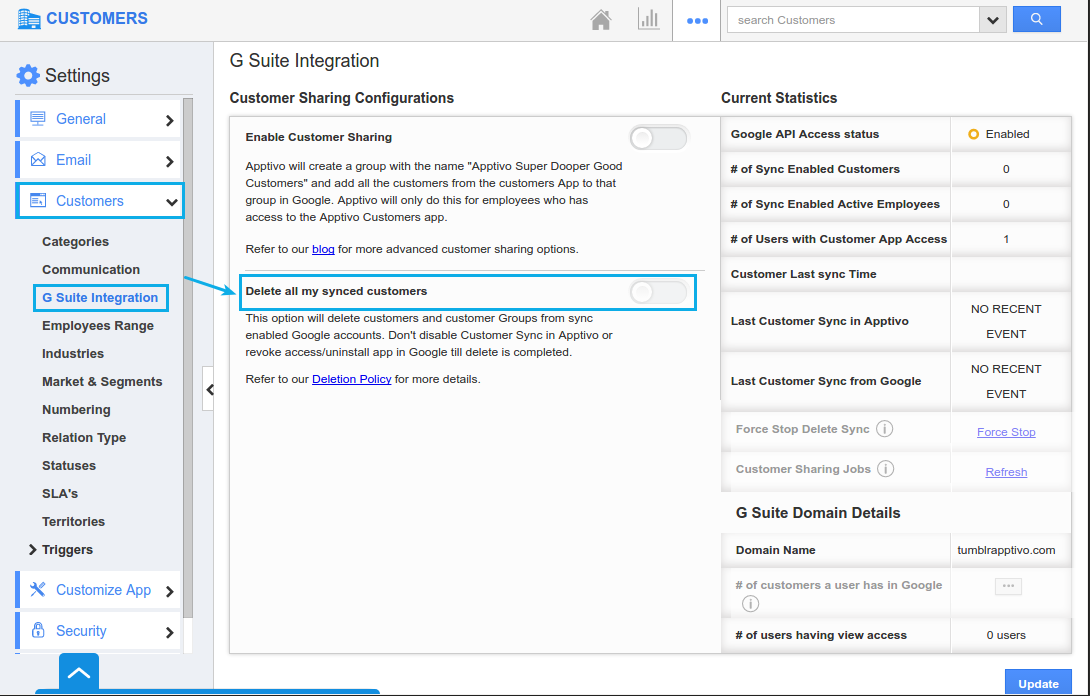This screenshot has width=1090, height=696.
Task: Expand the Email settings section
Action: coord(169,161)
